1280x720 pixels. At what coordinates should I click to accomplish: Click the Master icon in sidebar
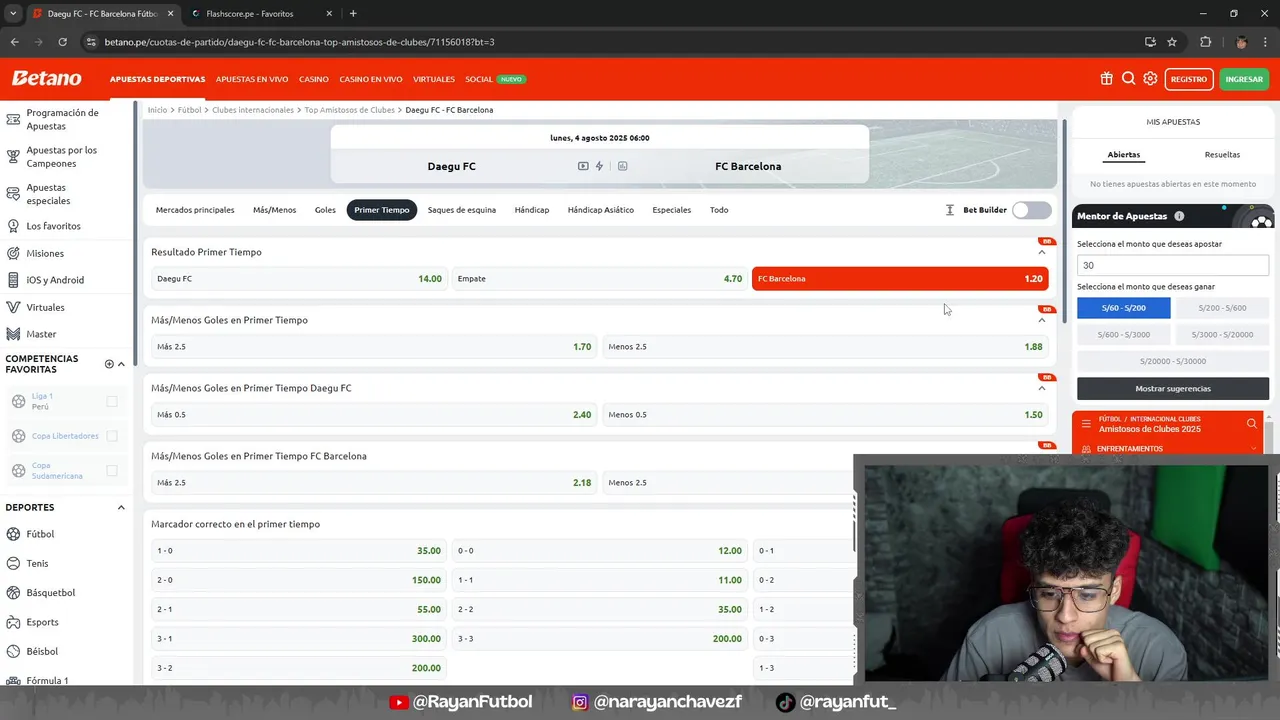pyautogui.click(x=14, y=334)
